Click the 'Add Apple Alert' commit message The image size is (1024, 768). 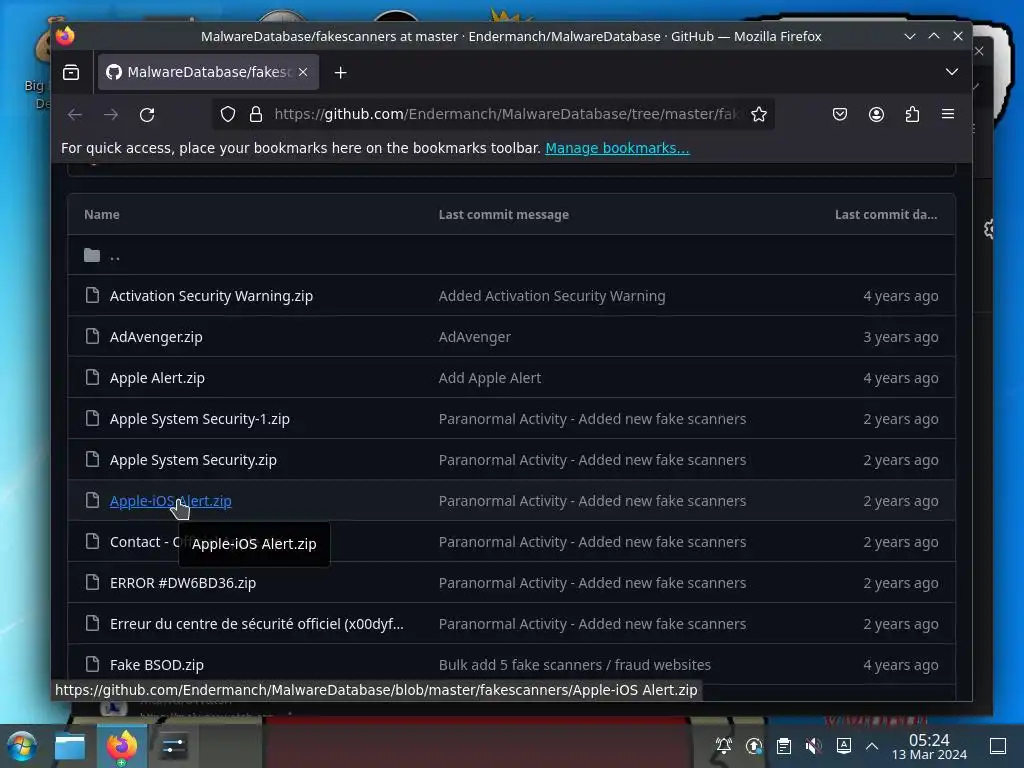[490, 378]
